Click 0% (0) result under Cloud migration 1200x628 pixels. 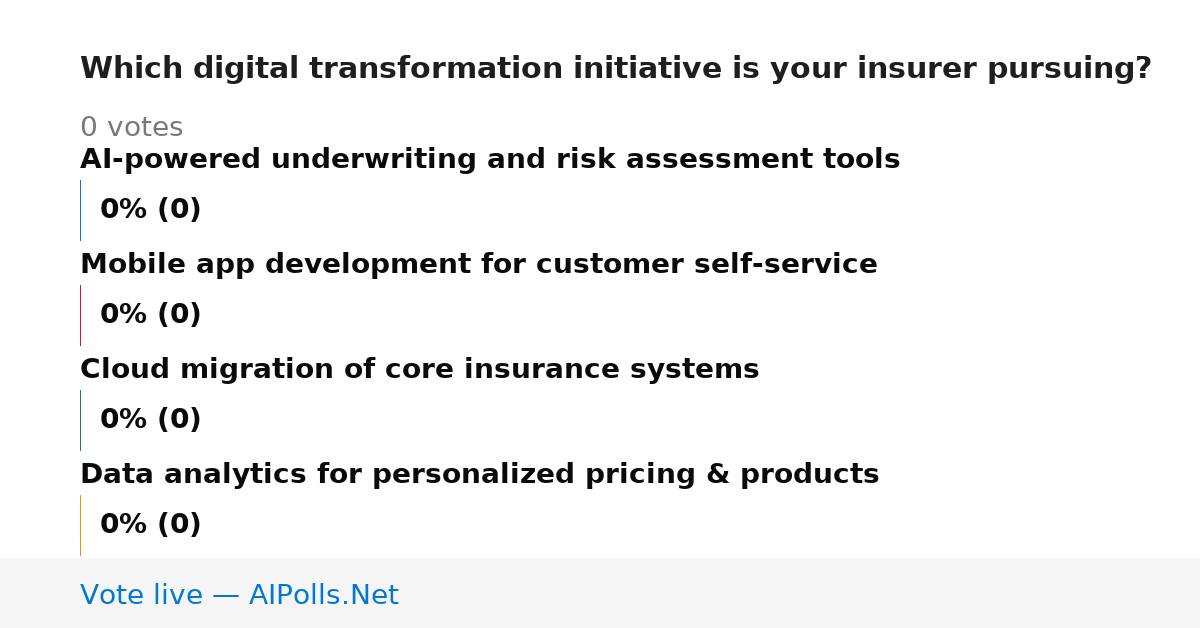tap(151, 420)
